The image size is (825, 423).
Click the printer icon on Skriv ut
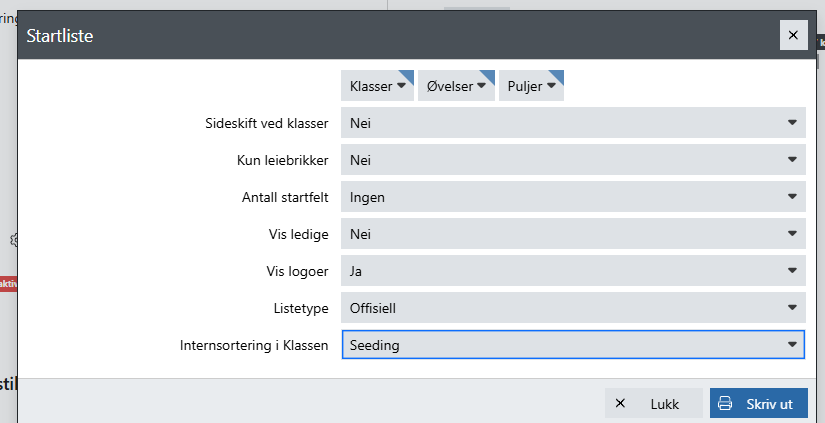[x=725, y=404]
